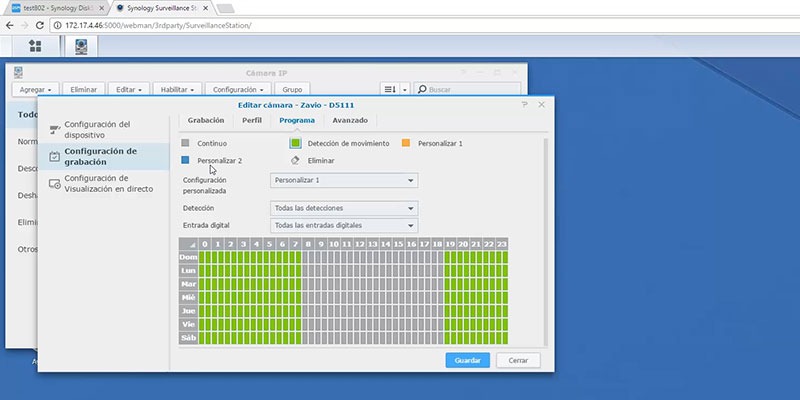This screenshot has height=400, width=800.
Task: Click the Dom row header
Action: click(188, 257)
